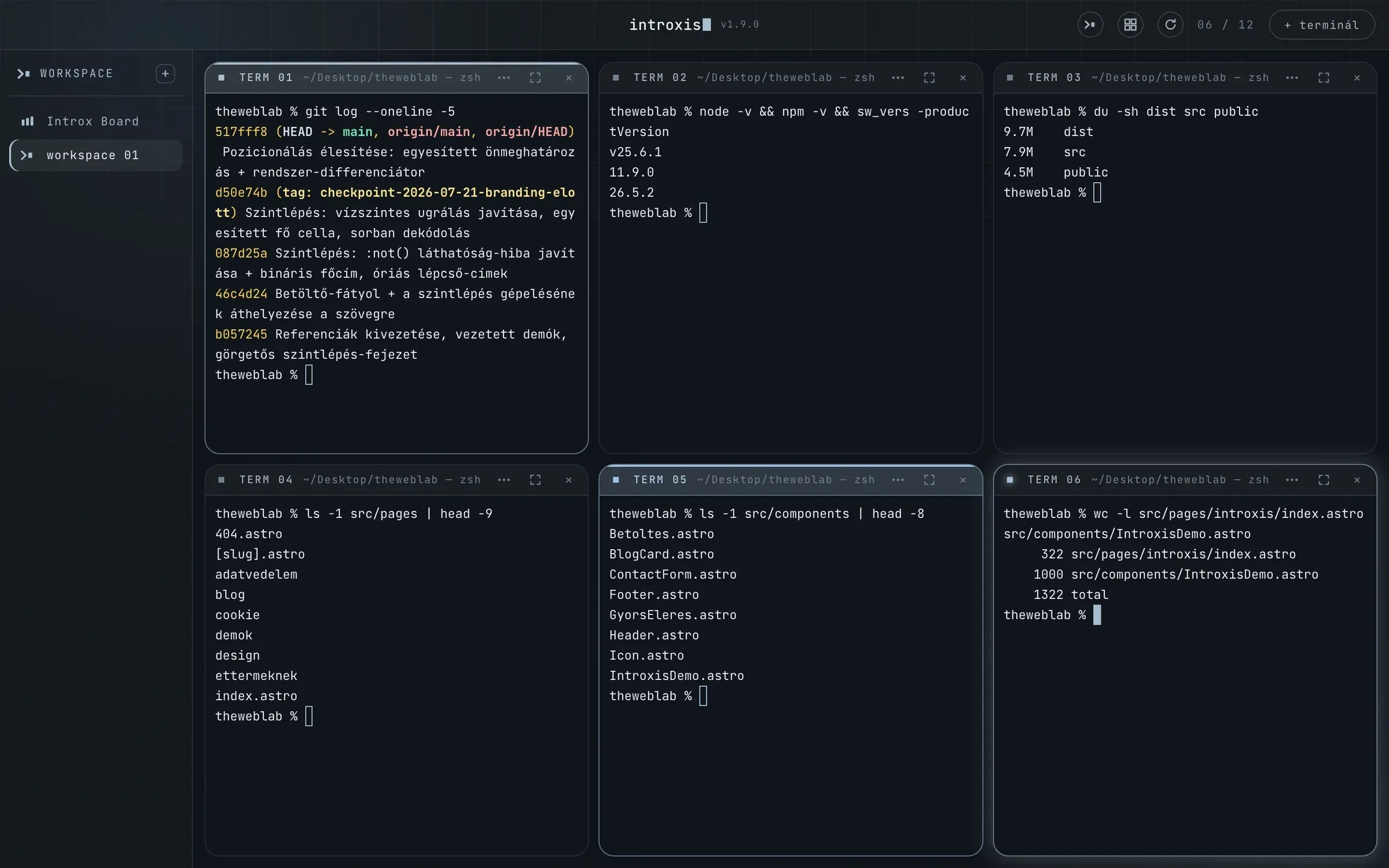Select the TERM 03 title label
The height and width of the screenshot is (868, 1389).
point(1054,78)
